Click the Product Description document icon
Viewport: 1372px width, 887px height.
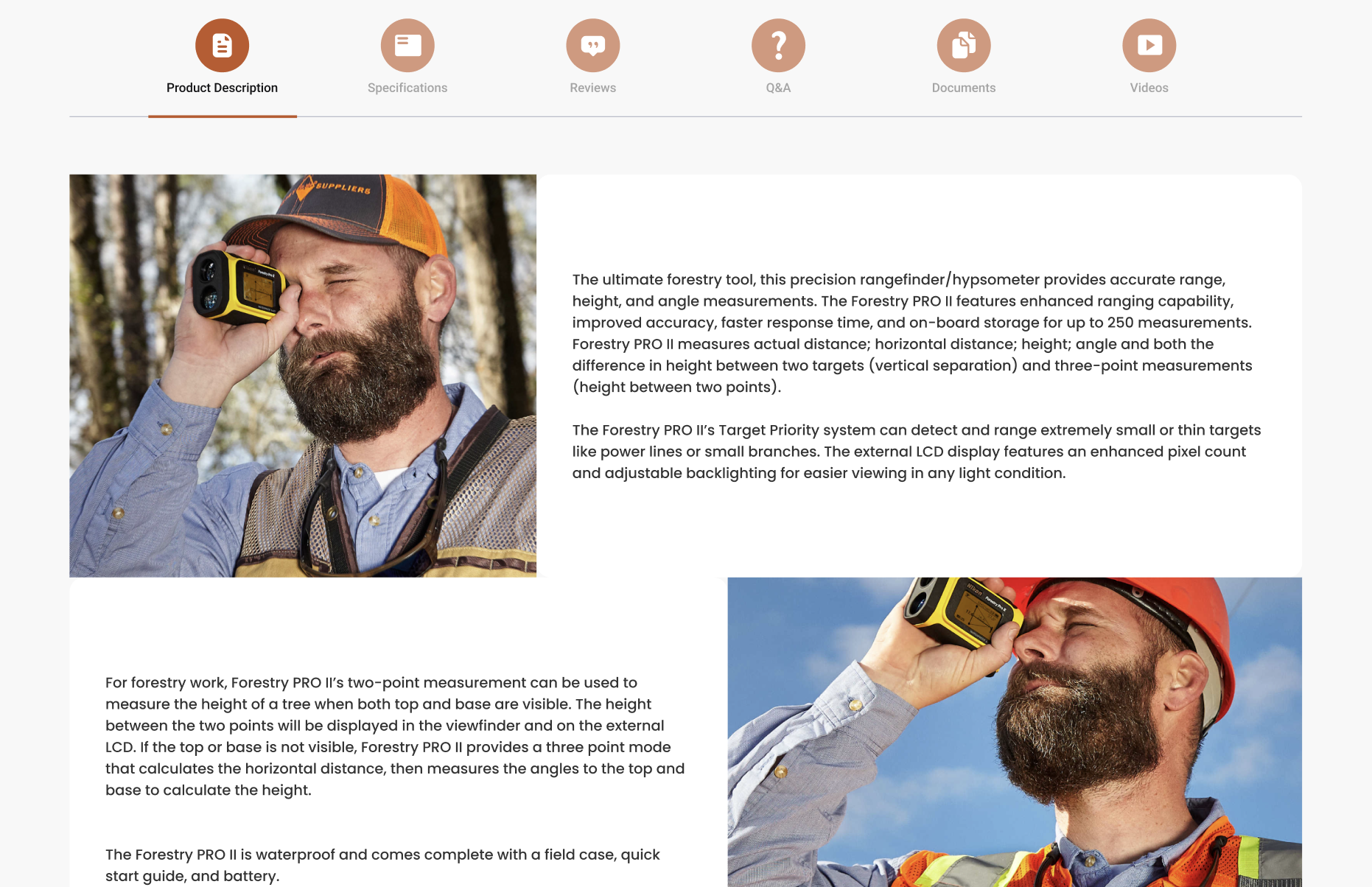point(222,46)
